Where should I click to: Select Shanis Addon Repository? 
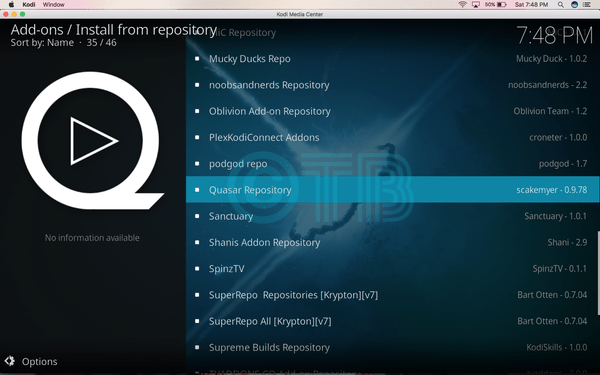(393, 242)
